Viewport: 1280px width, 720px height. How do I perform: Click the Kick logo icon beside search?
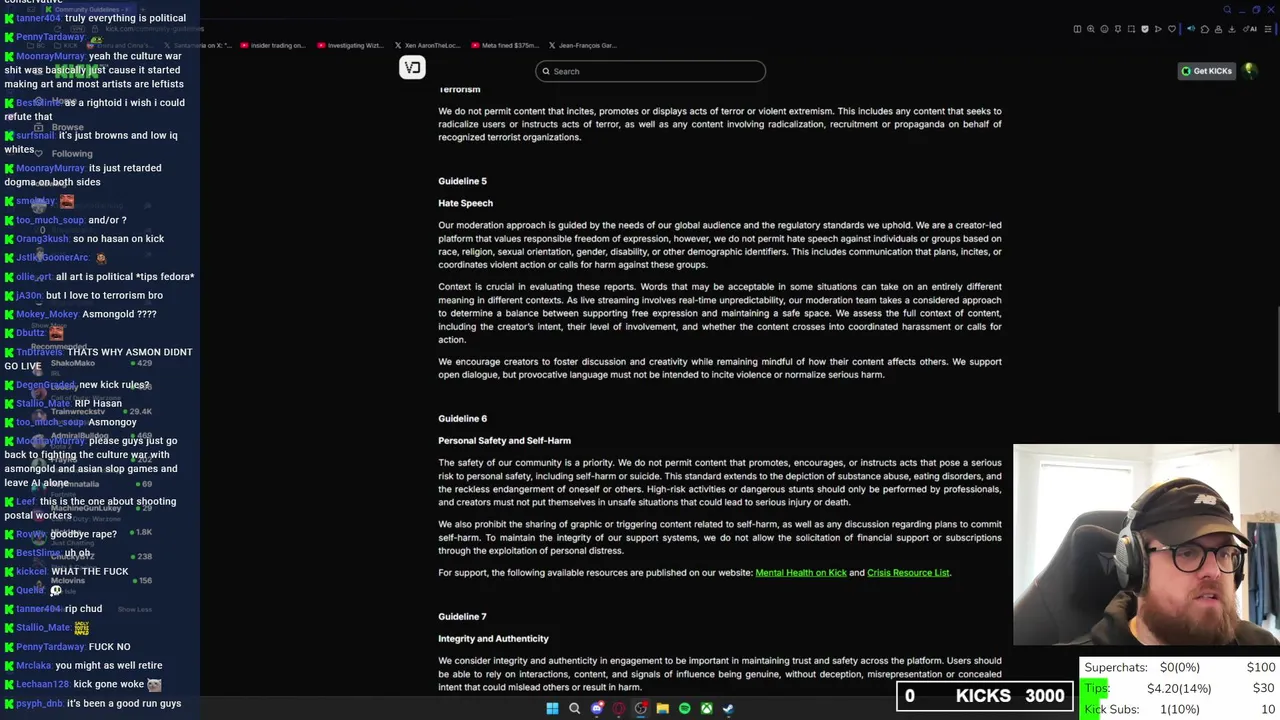click(412, 67)
